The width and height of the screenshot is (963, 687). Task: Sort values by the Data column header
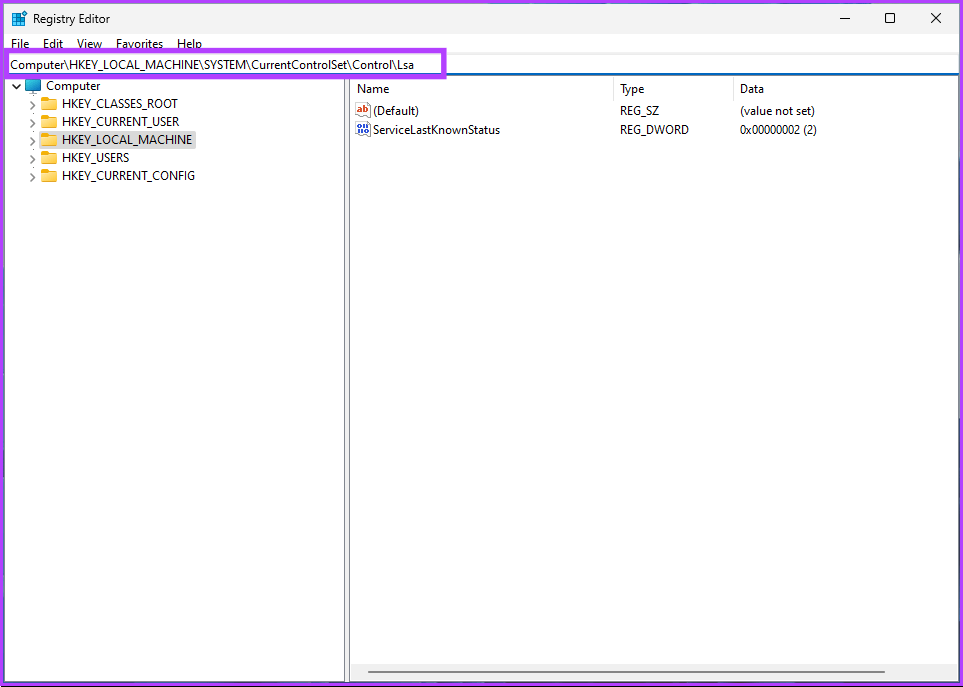coord(846,89)
